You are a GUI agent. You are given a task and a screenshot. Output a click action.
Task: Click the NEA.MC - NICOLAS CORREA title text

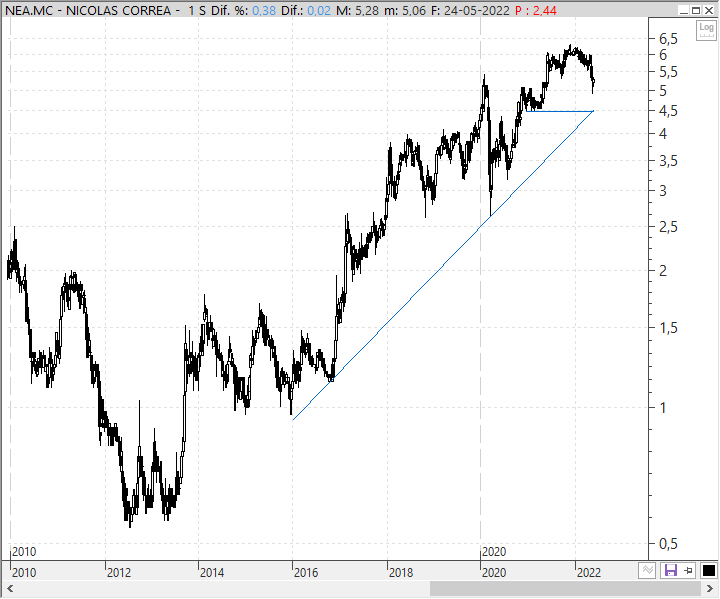tap(88, 10)
